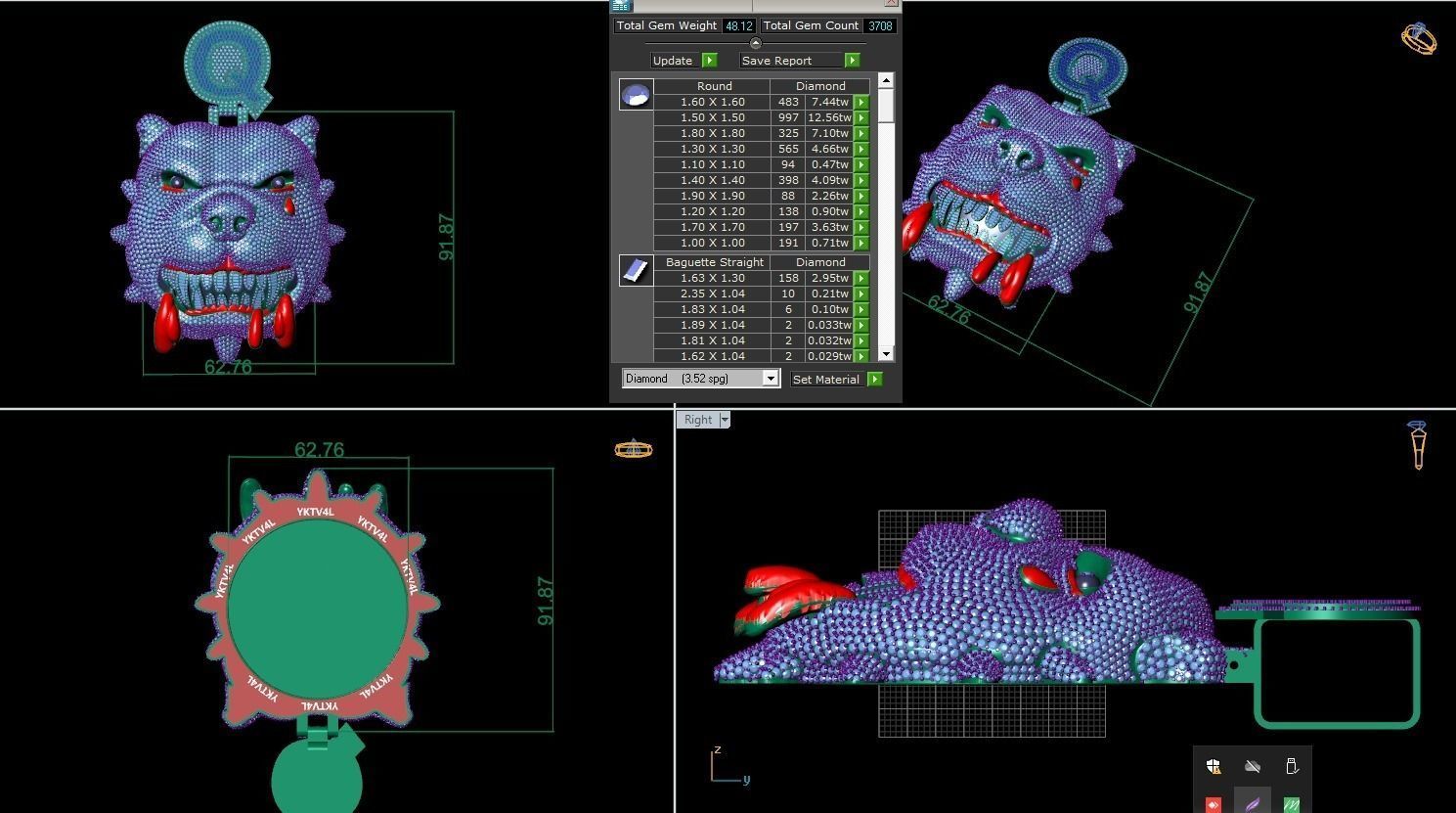Click the Baguette Straight header cell
This screenshot has width=1456, height=813.
coord(715,262)
